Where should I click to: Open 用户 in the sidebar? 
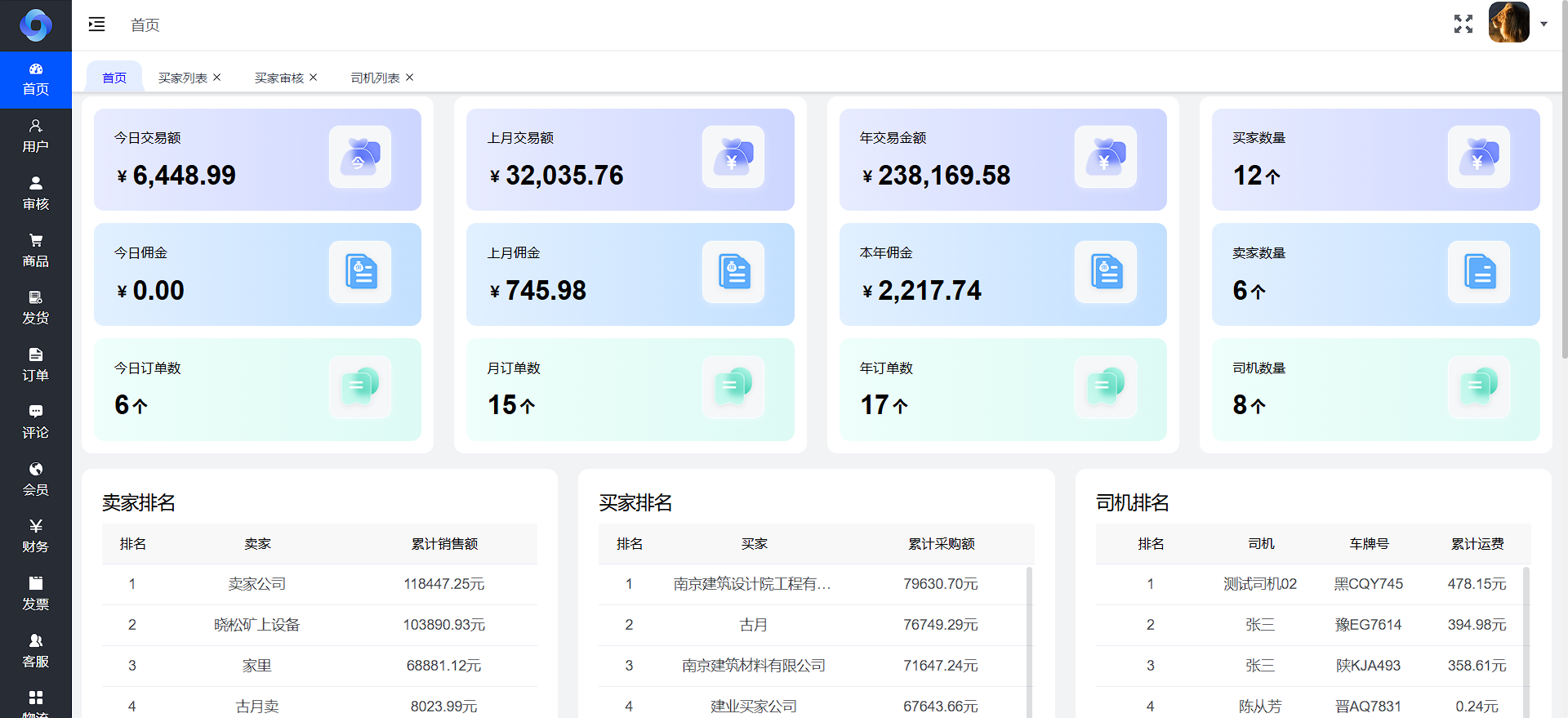pyautogui.click(x=35, y=136)
